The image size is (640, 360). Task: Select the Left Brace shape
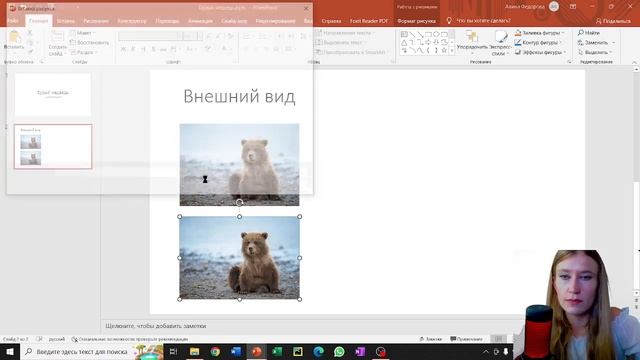[428, 50]
